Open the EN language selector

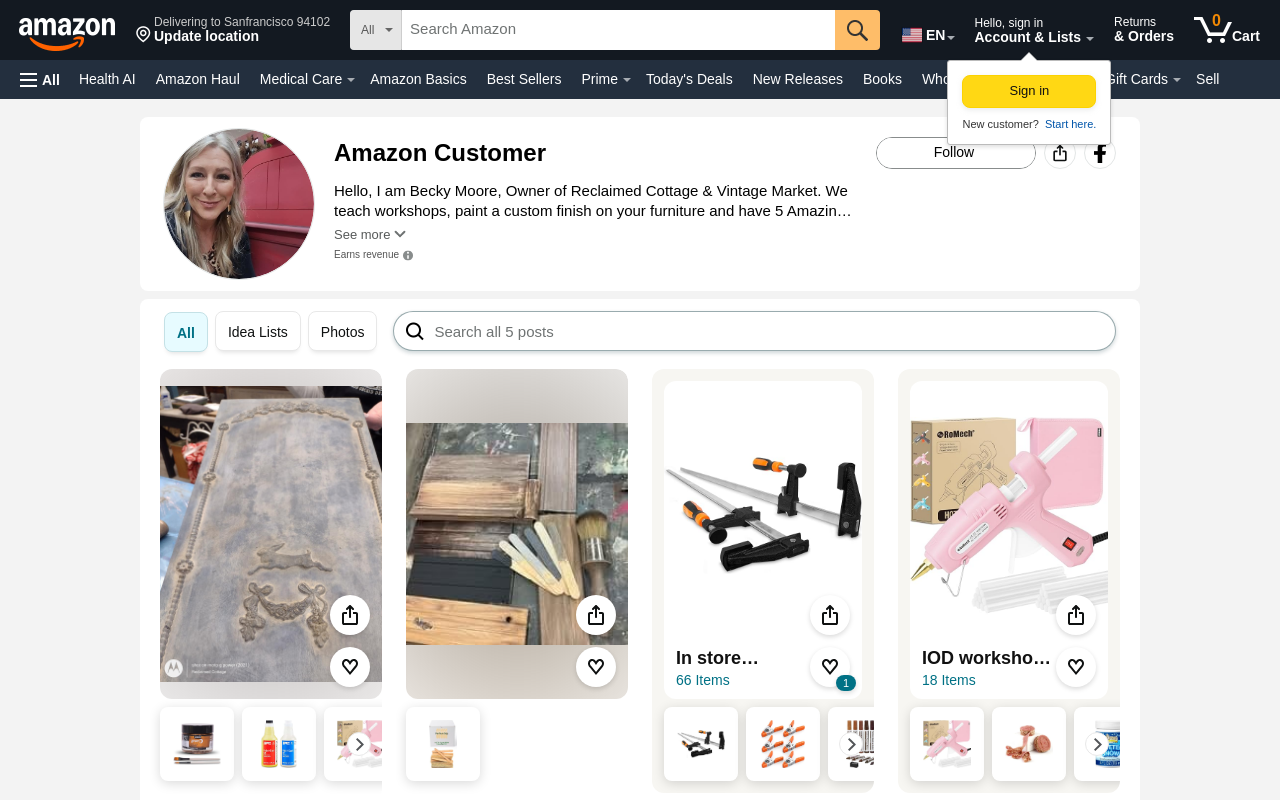pos(928,36)
